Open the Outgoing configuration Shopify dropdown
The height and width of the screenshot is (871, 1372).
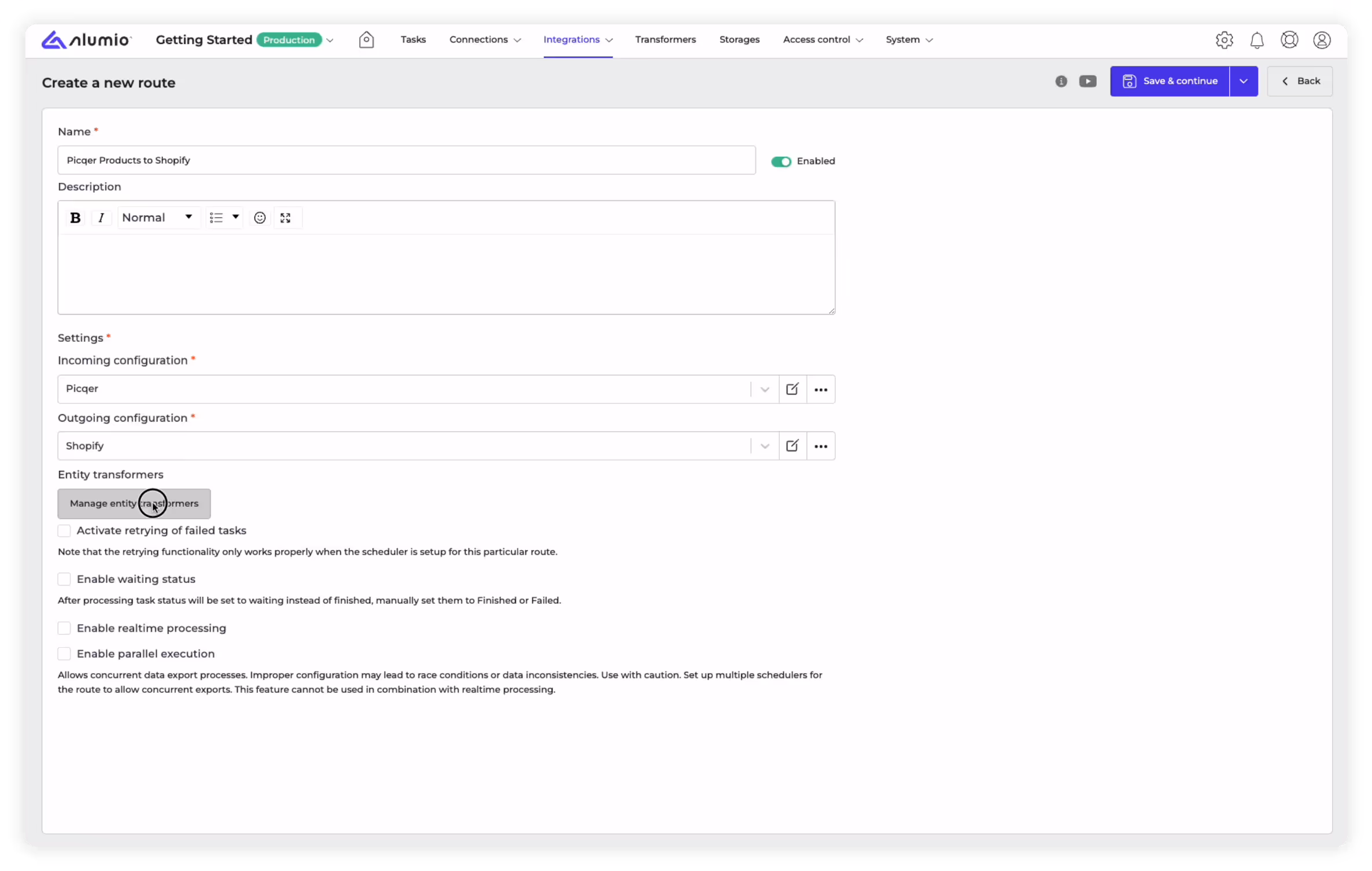[x=765, y=446]
